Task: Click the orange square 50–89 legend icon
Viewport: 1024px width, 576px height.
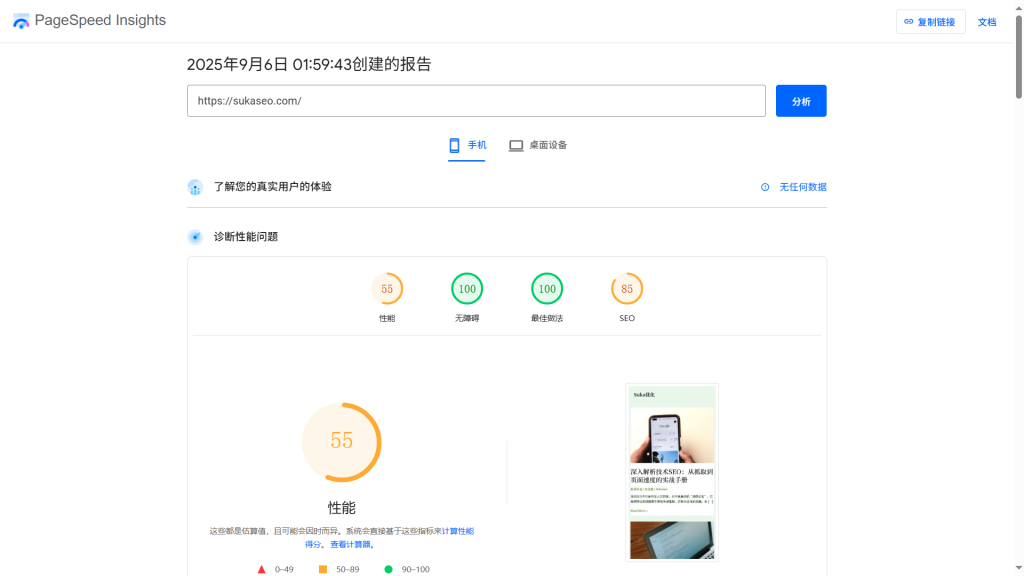Action: [x=323, y=569]
